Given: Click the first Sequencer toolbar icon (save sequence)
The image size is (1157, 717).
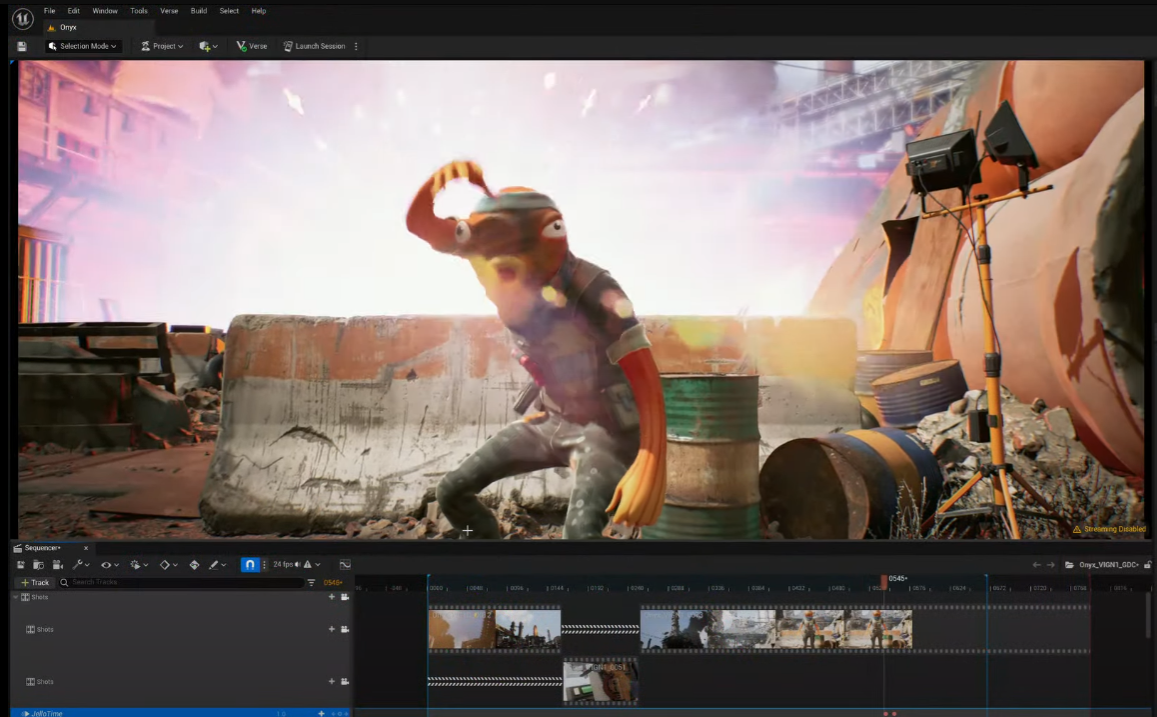Looking at the screenshot, I should tap(21, 565).
